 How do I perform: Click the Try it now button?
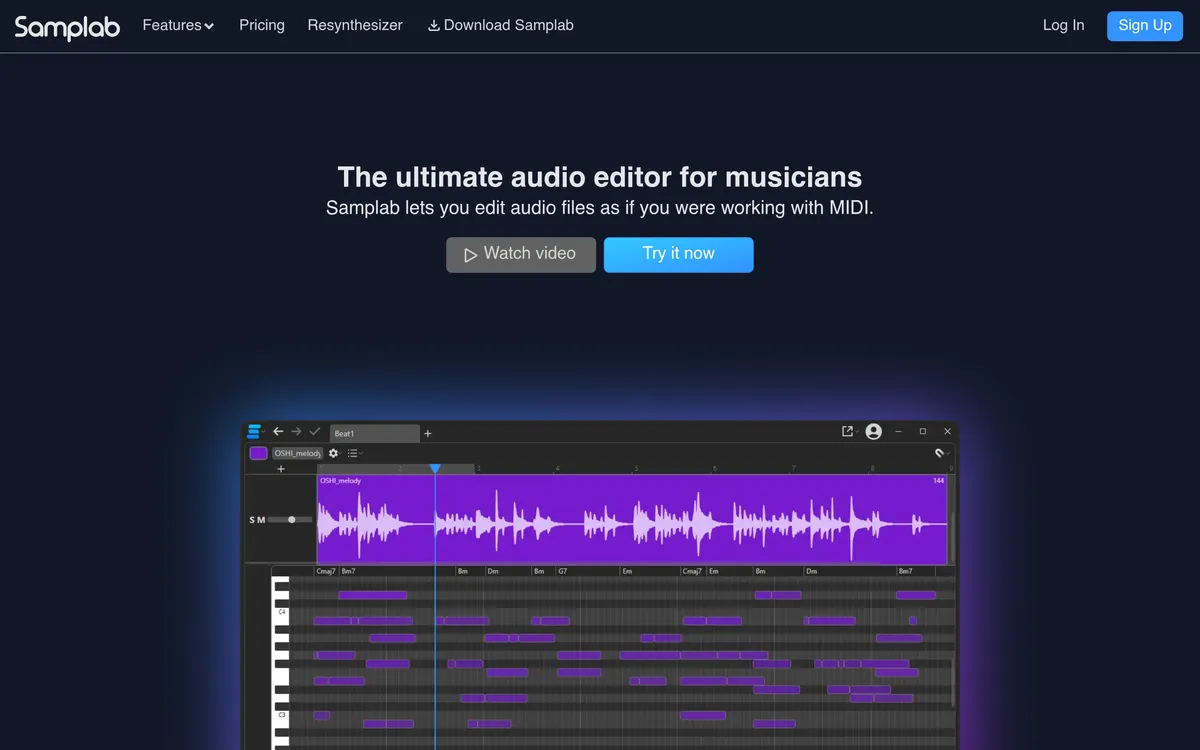tap(678, 254)
